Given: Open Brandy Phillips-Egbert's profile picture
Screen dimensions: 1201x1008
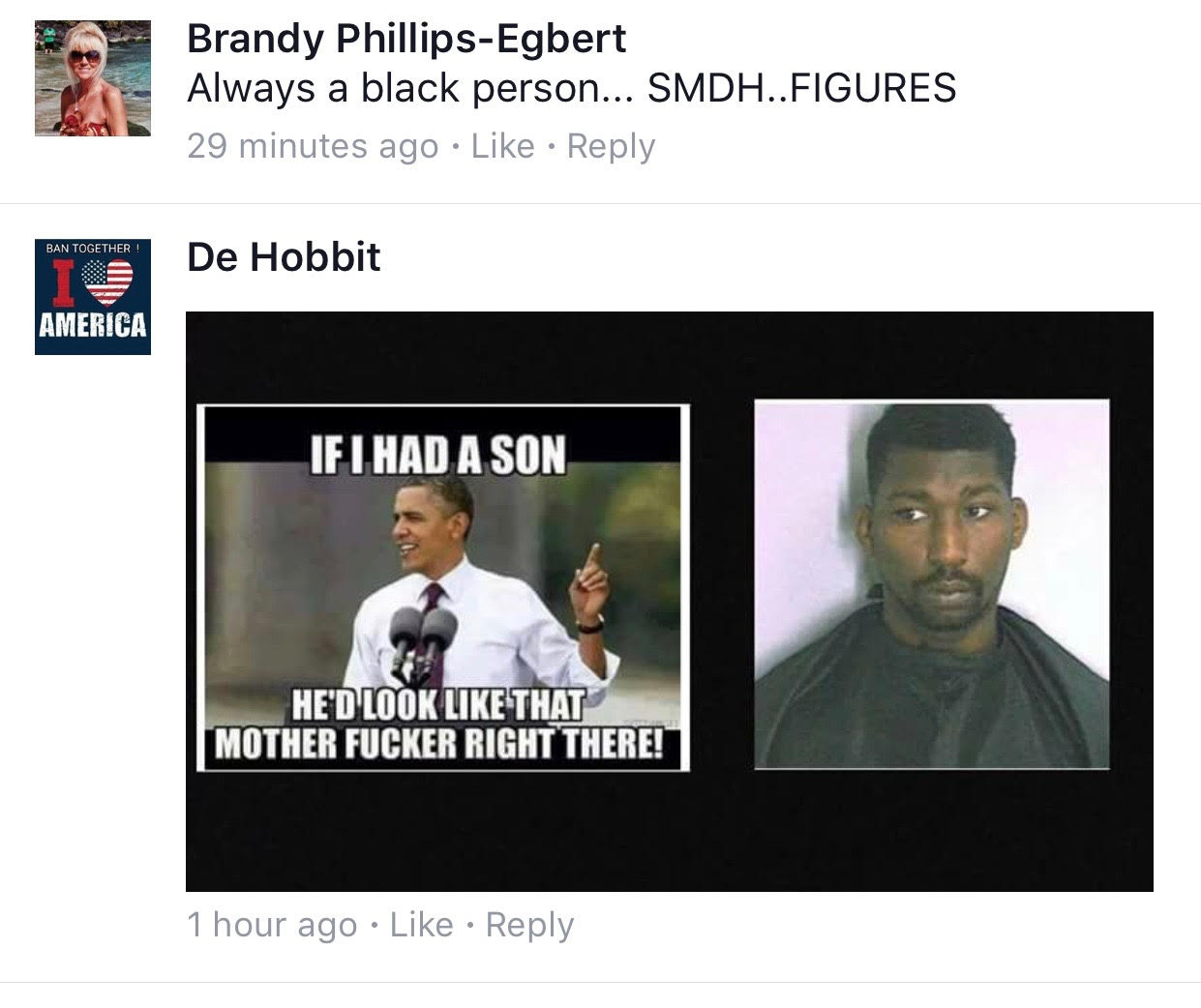Looking at the screenshot, I should (x=93, y=78).
